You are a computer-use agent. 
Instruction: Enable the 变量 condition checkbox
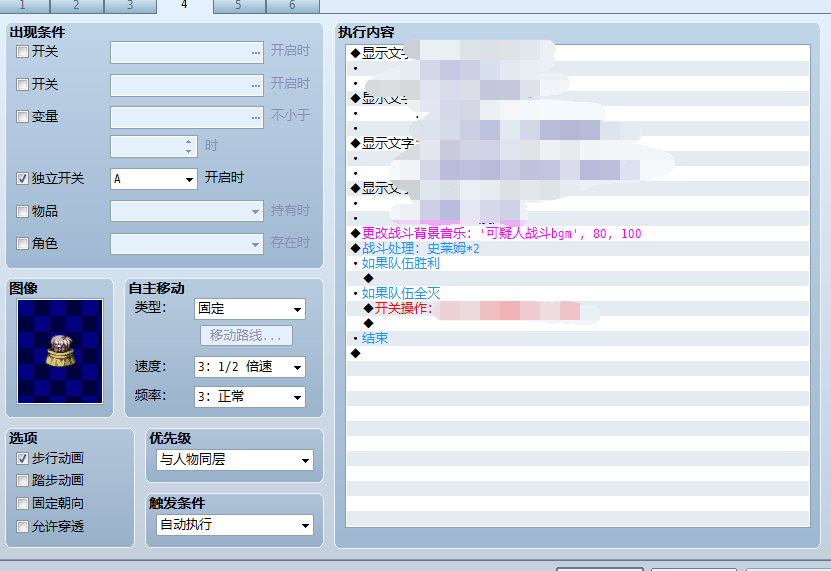coord(22,117)
